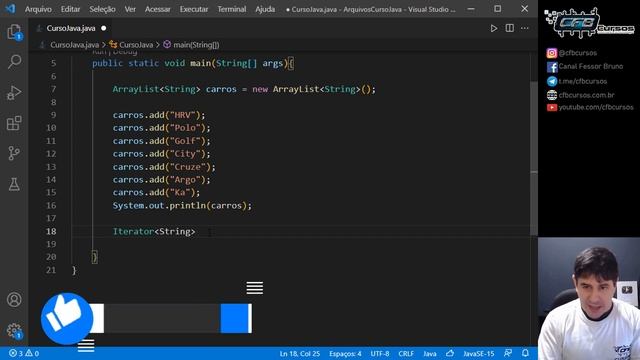The height and width of the screenshot is (360, 640).
Task: Open the Accounts icon
Action: coord(14,300)
